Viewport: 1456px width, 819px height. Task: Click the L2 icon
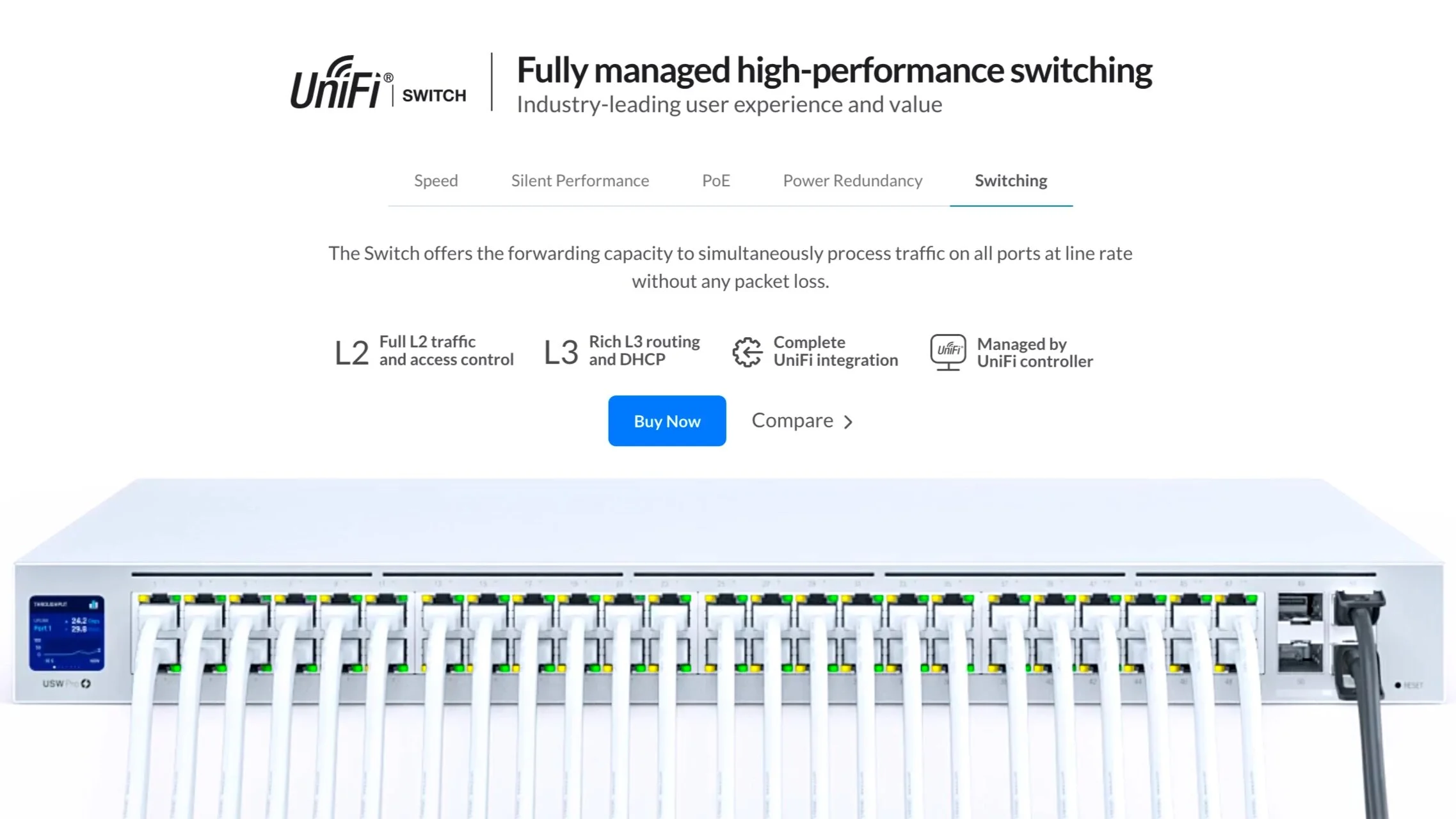pyautogui.click(x=351, y=353)
